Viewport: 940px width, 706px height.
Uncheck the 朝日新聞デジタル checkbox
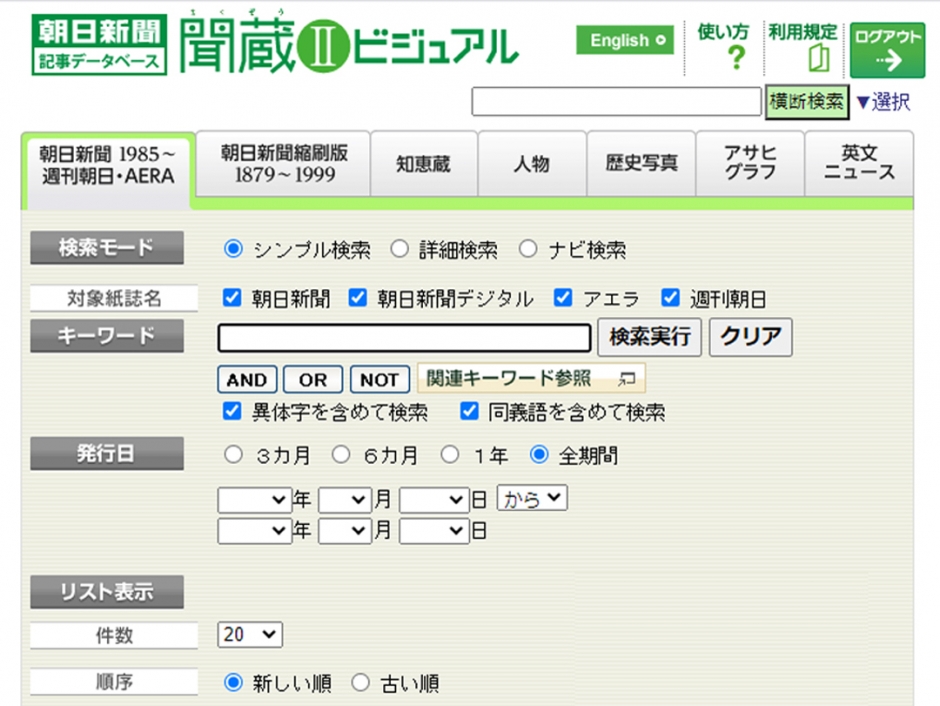click(358, 298)
